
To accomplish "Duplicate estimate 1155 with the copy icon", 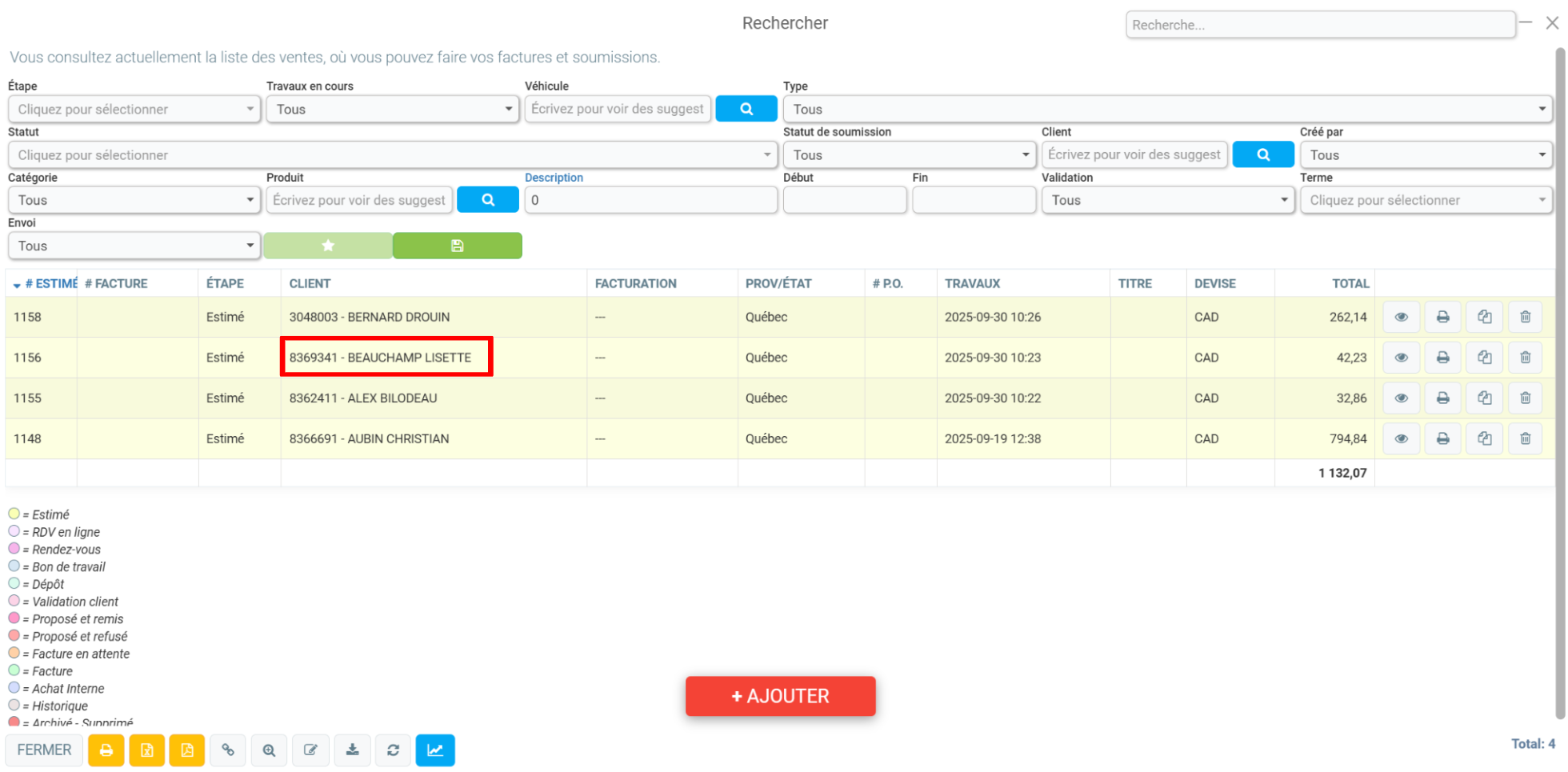I will coord(1484,398).
